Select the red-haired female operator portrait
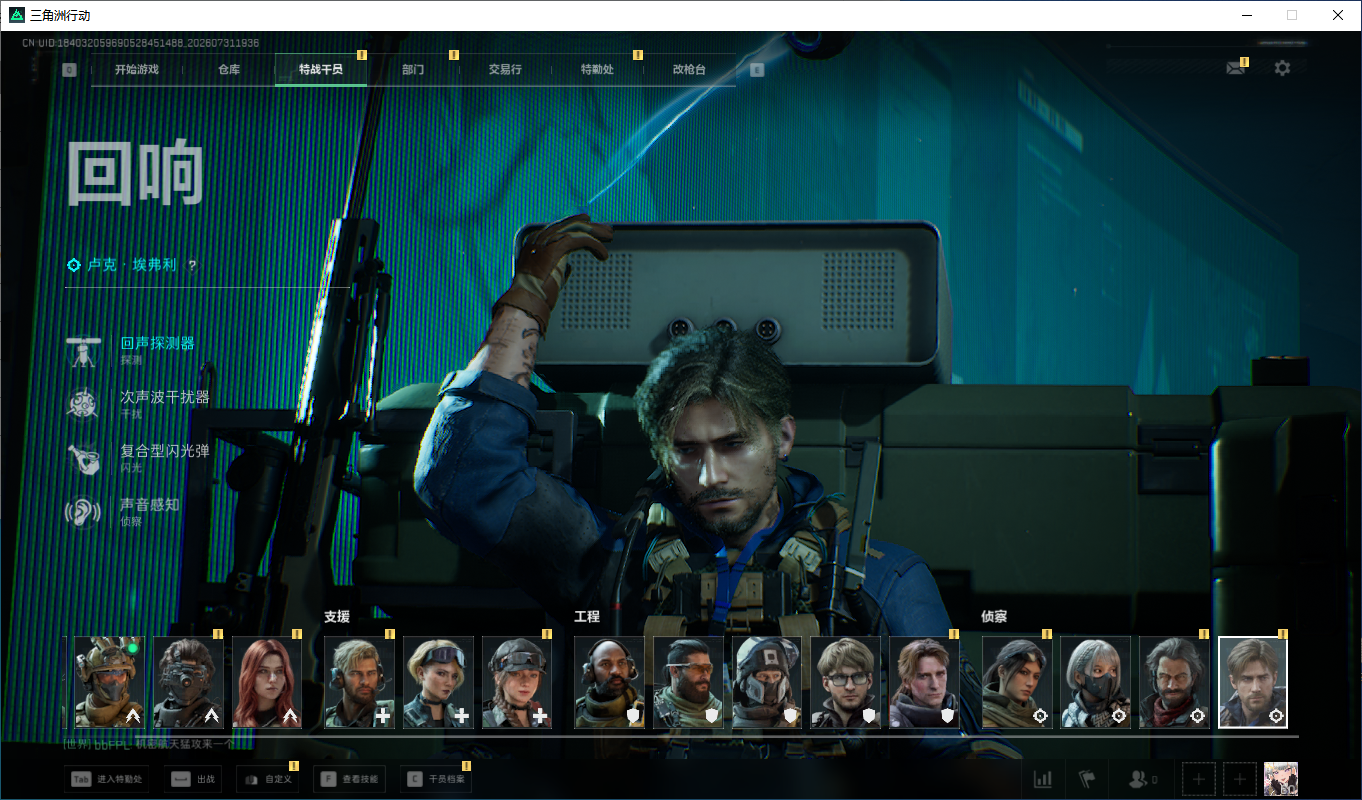Viewport: 1362px width, 800px height. click(267, 682)
